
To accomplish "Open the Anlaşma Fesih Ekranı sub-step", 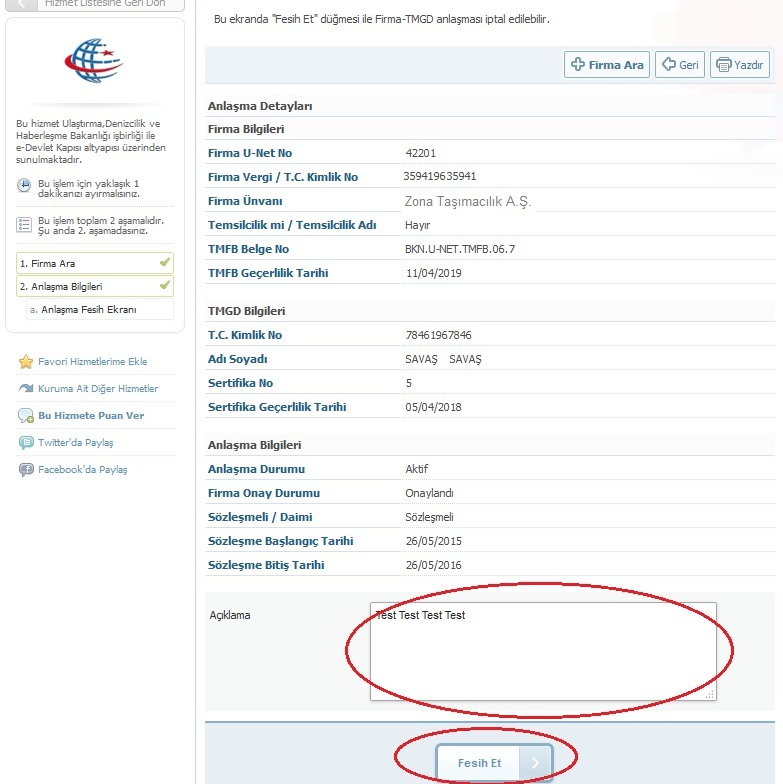I will click(100, 310).
